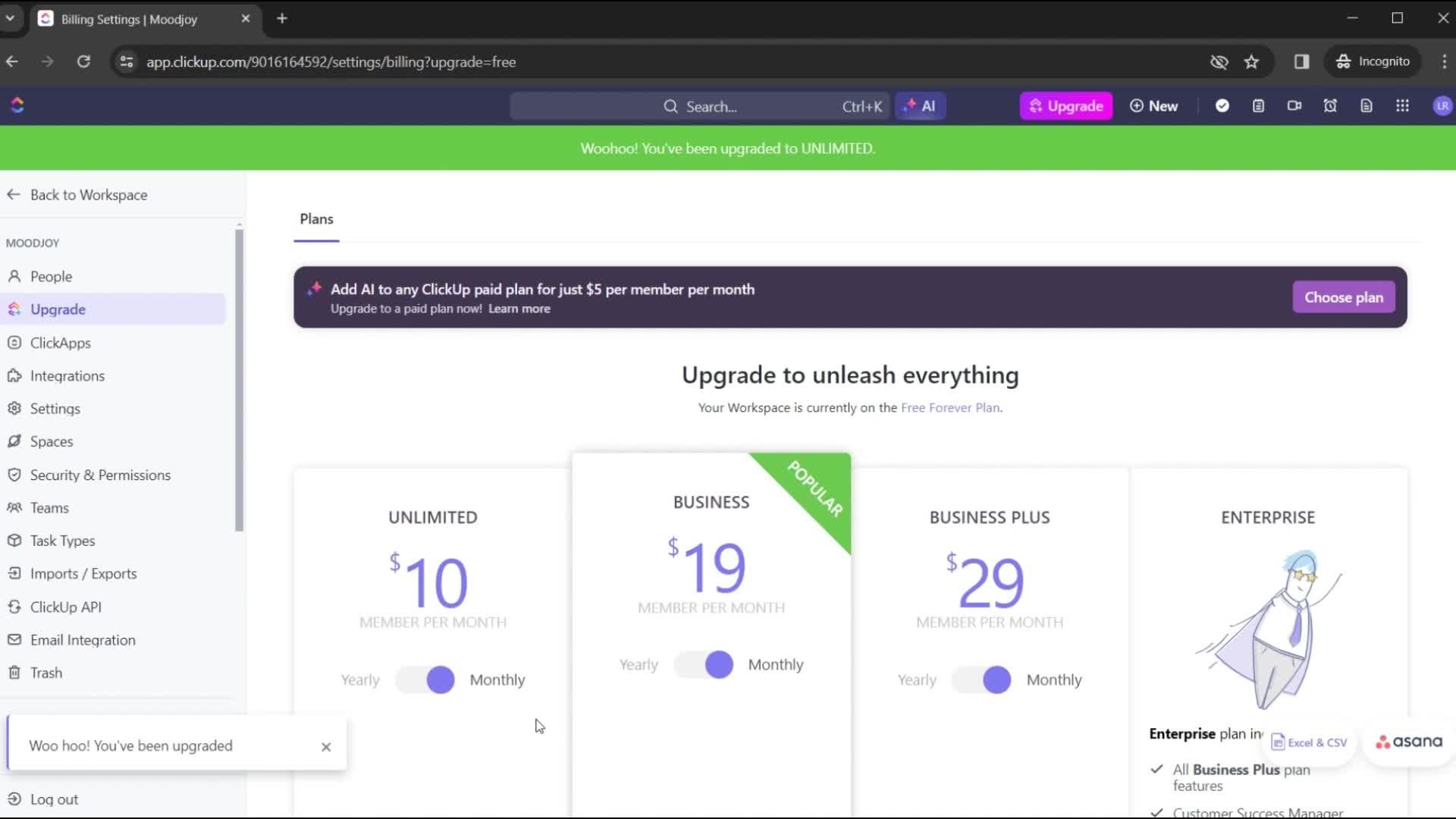Screen dimensions: 1456x819
Task: Click the Incognito indicator
Action: 1374,61
